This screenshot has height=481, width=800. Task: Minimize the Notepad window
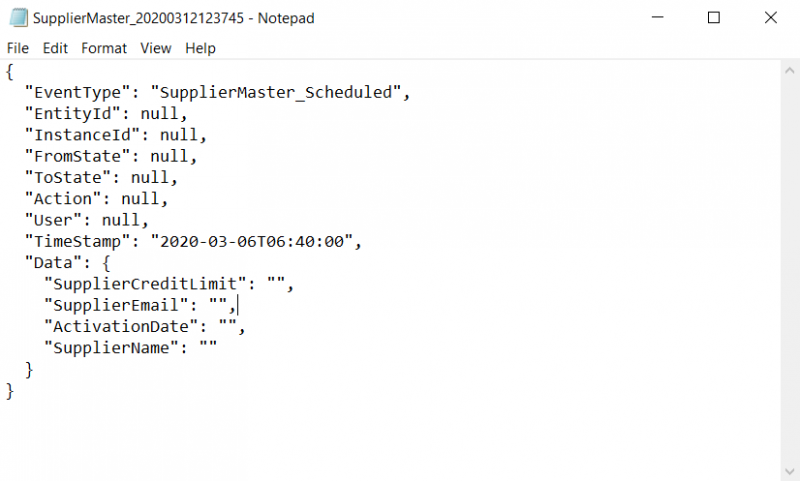pos(658,17)
